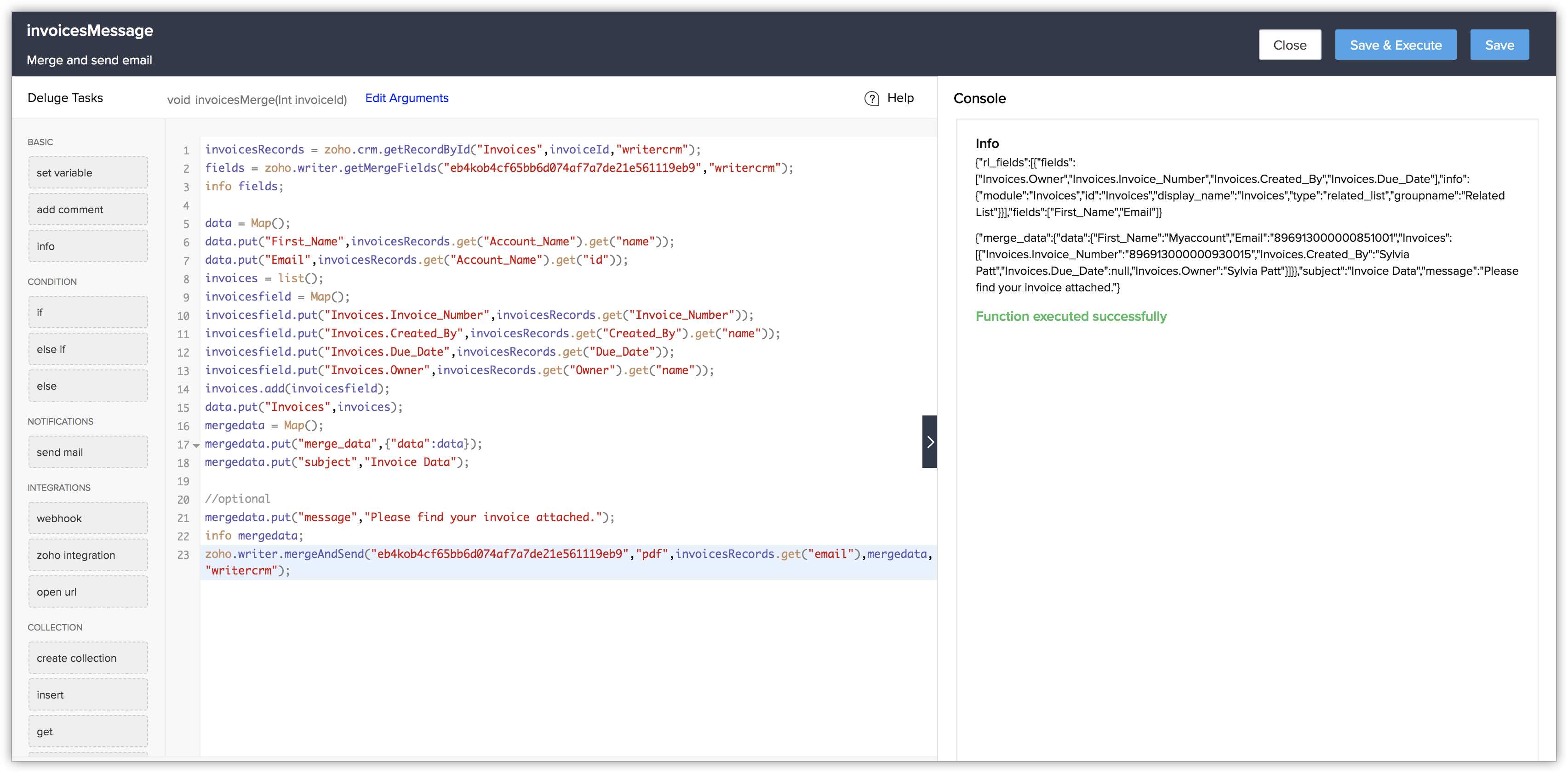
Task: Click the Help question mark icon
Action: tap(872, 98)
